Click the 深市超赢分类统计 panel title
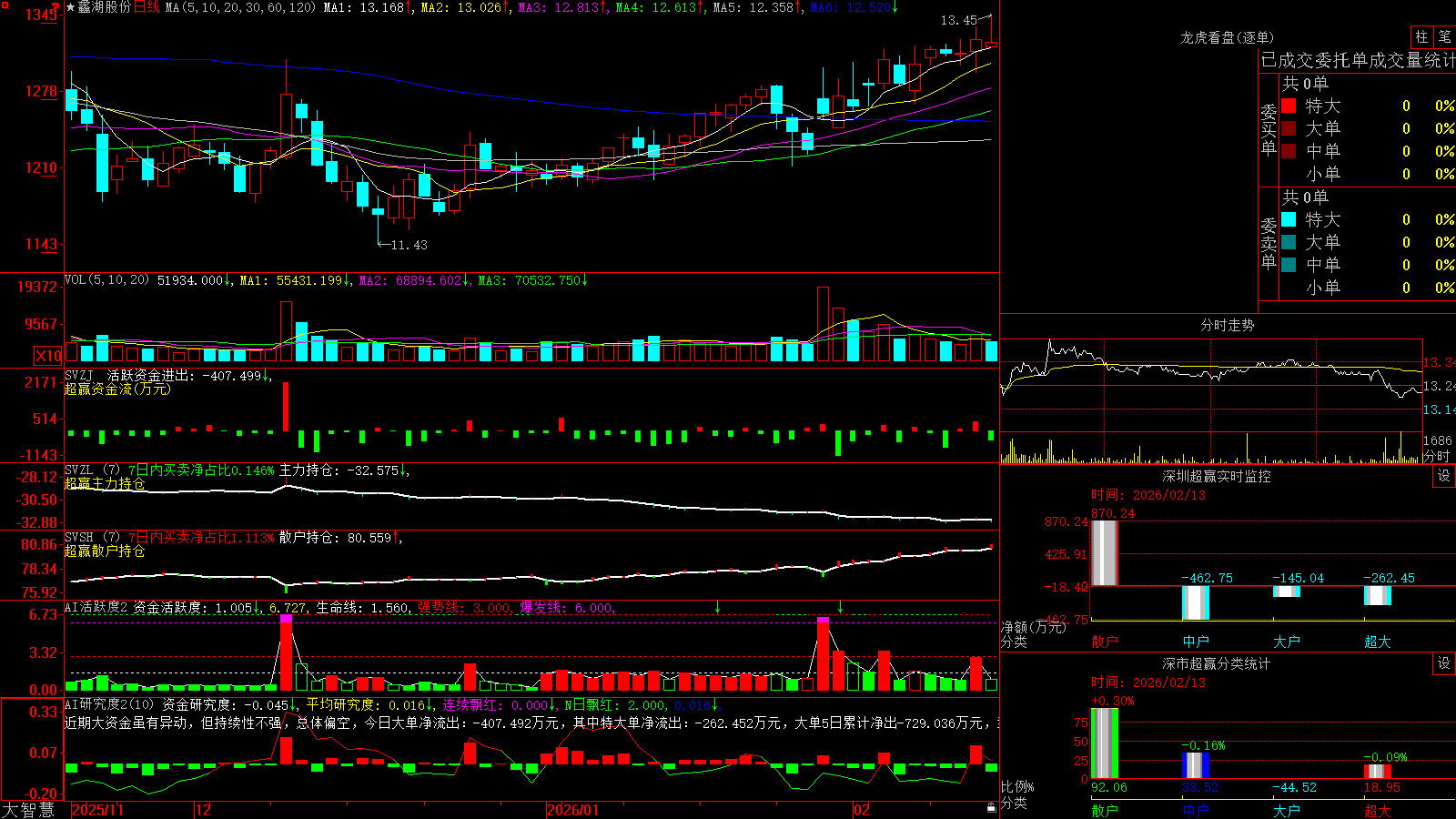 [x=1217, y=663]
